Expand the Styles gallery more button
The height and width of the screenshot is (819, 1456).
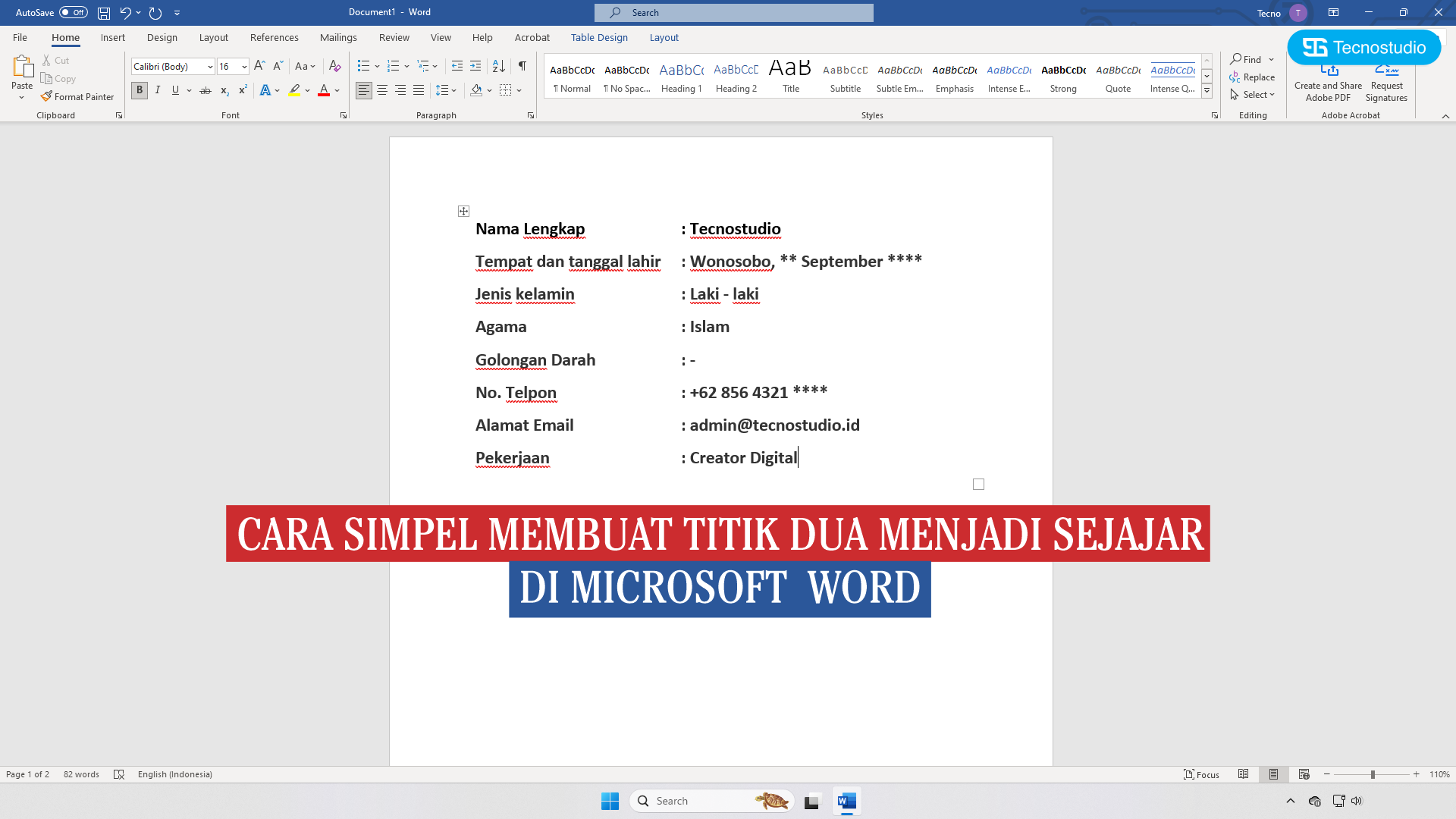[1207, 91]
